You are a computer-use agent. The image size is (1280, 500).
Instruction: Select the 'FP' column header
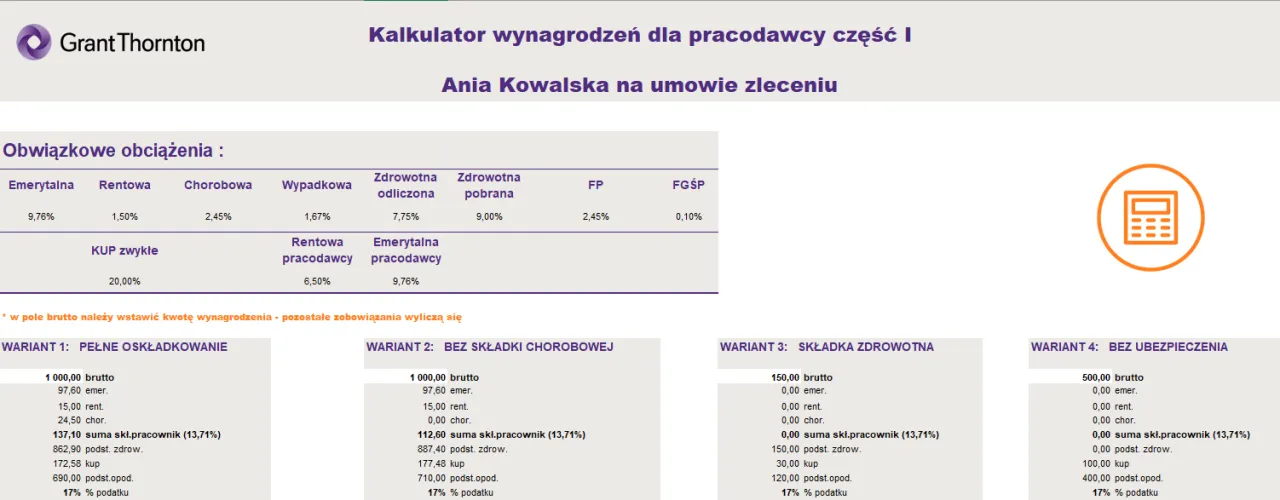(595, 185)
